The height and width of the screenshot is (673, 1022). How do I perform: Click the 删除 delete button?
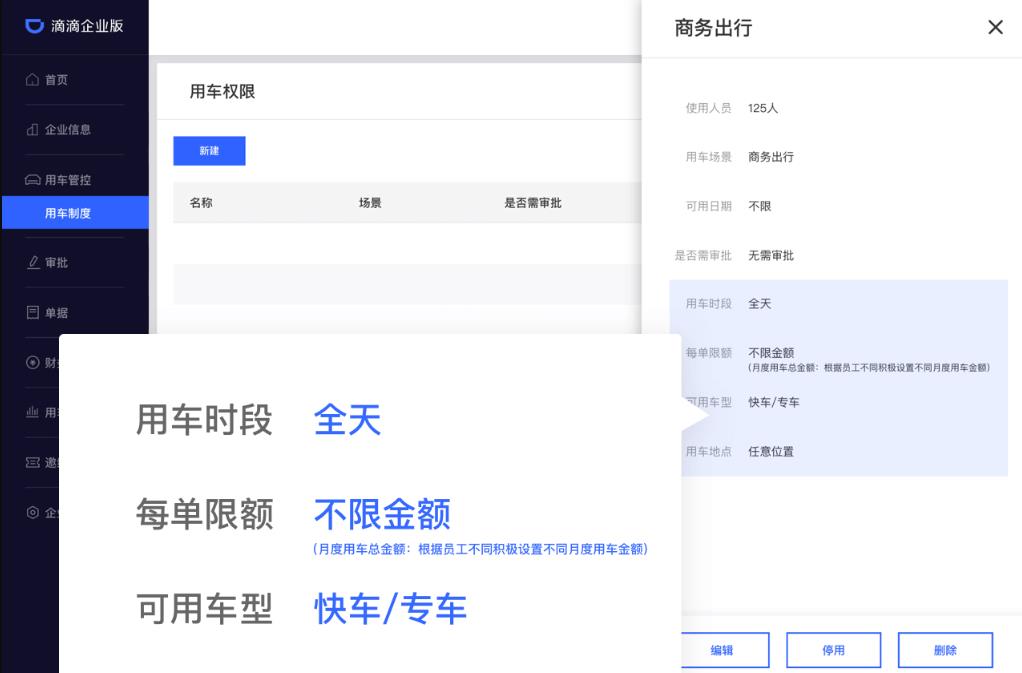click(x=944, y=650)
